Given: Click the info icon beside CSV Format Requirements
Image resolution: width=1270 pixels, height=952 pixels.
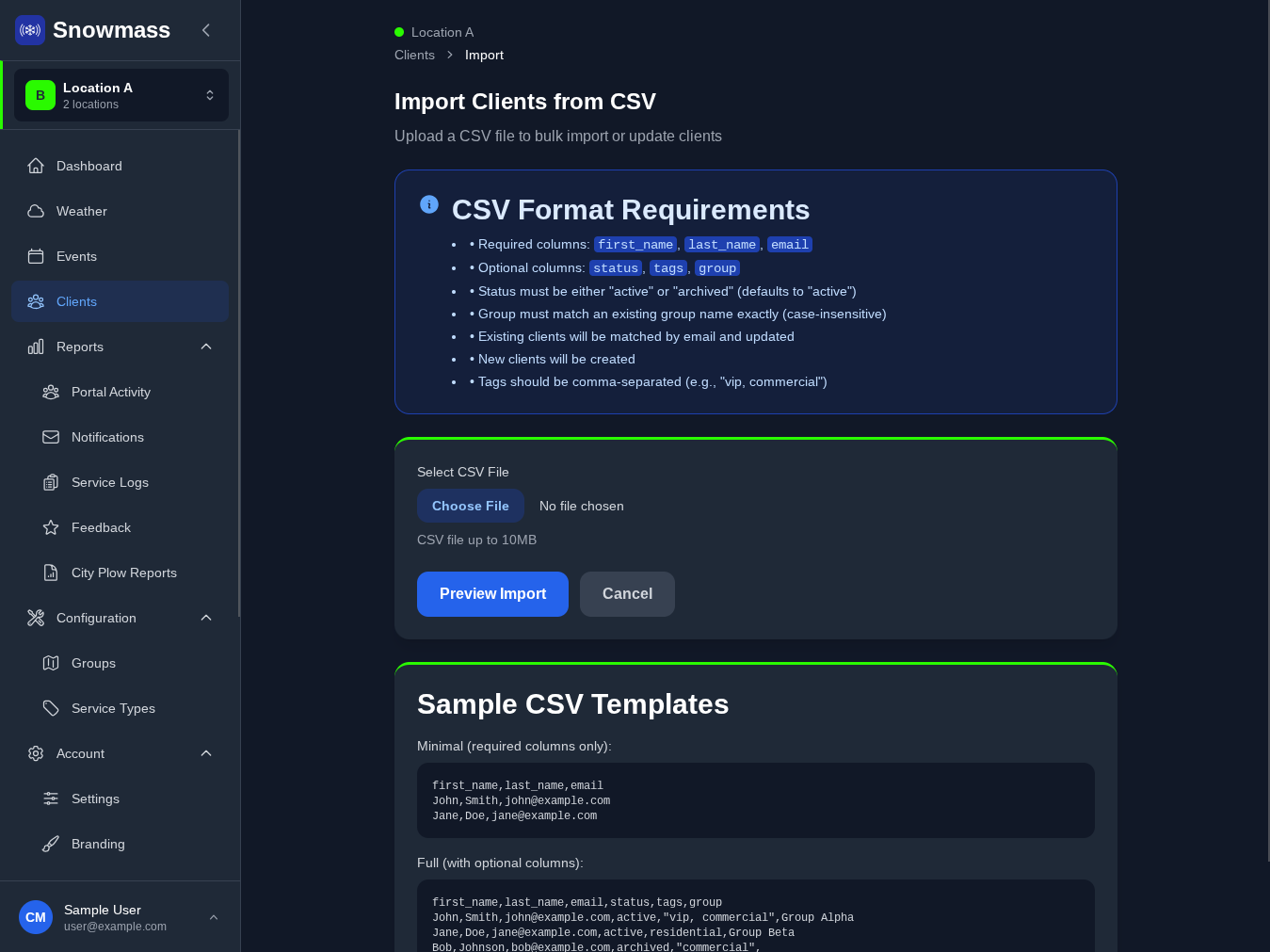Looking at the screenshot, I should (429, 204).
